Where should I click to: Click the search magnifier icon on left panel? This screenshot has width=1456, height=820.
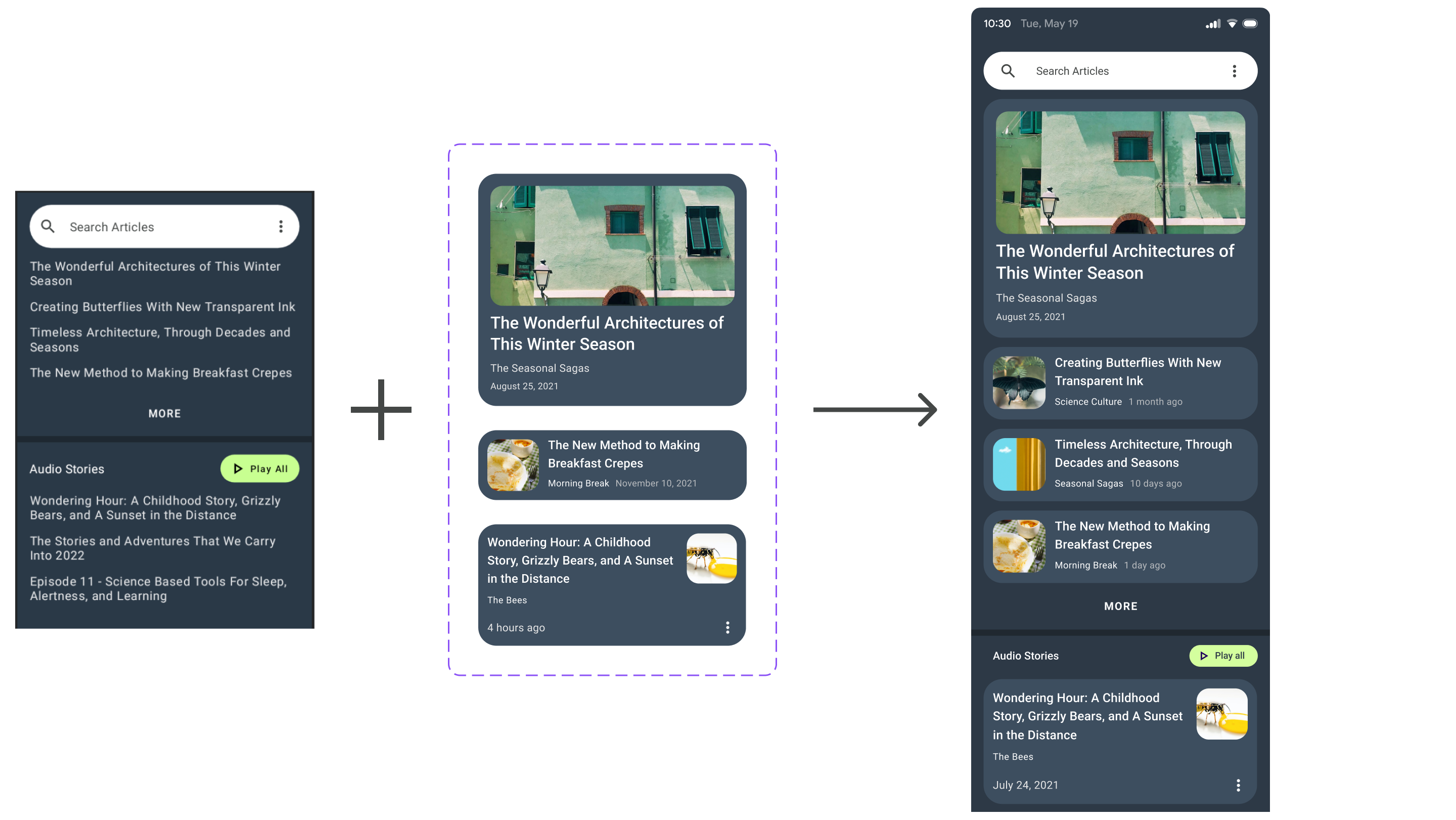[x=48, y=226]
